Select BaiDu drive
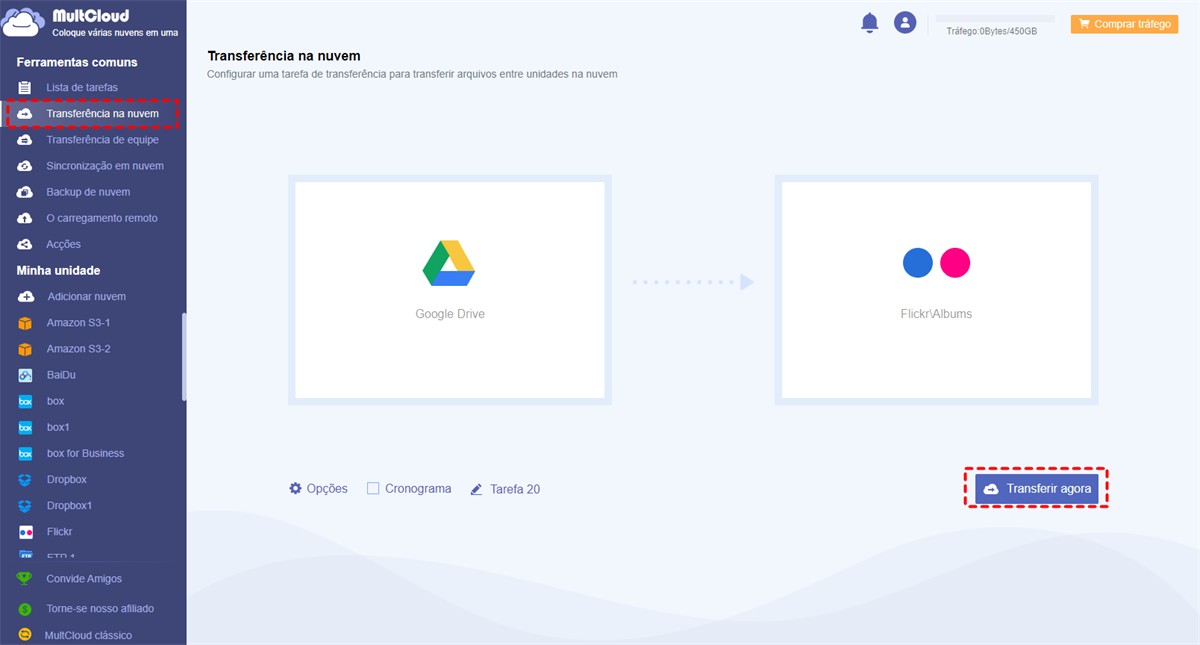The height and width of the screenshot is (645, 1200). pyautogui.click(x=61, y=375)
